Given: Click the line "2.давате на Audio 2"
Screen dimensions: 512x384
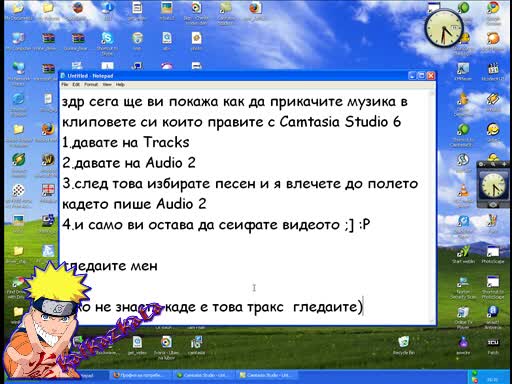Looking at the screenshot, I should pyautogui.click(x=129, y=163).
